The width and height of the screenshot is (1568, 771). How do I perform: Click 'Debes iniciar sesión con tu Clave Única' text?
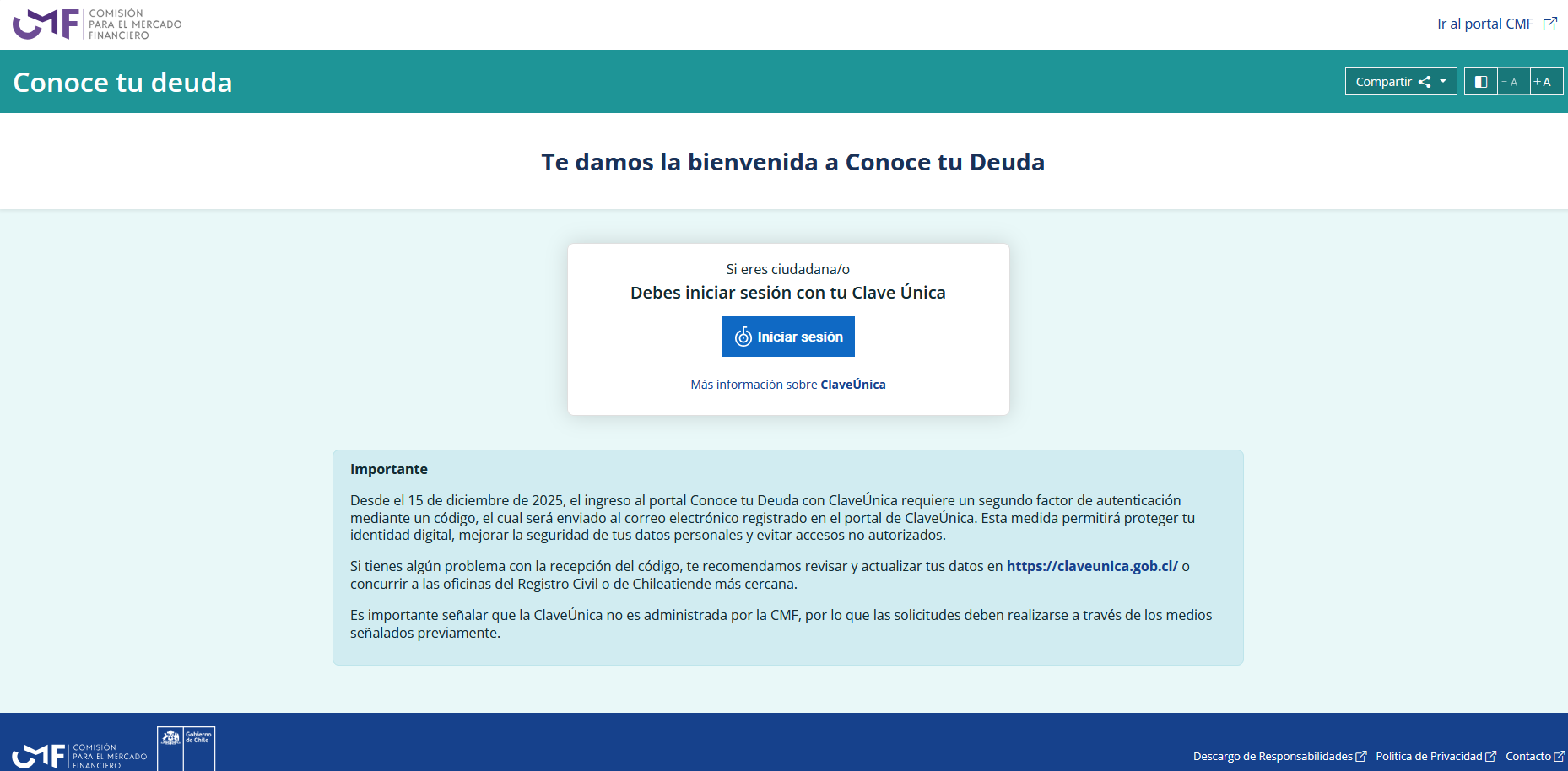788,293
